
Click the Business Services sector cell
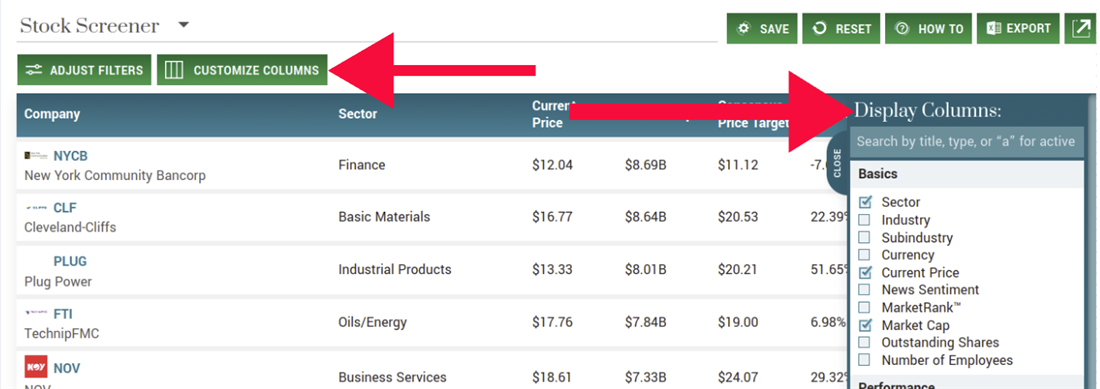click(392, 377)
